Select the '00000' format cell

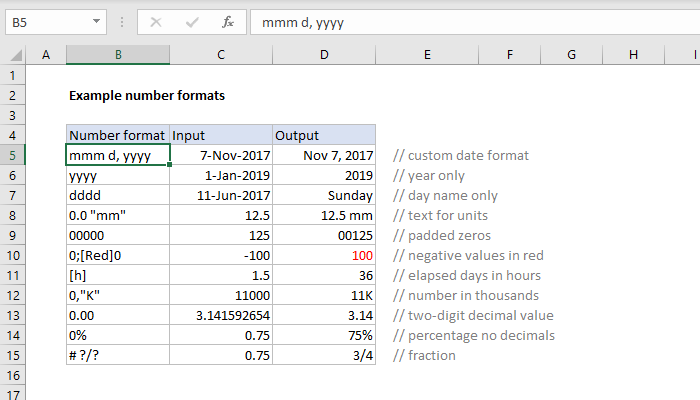[x=118, y=235]
